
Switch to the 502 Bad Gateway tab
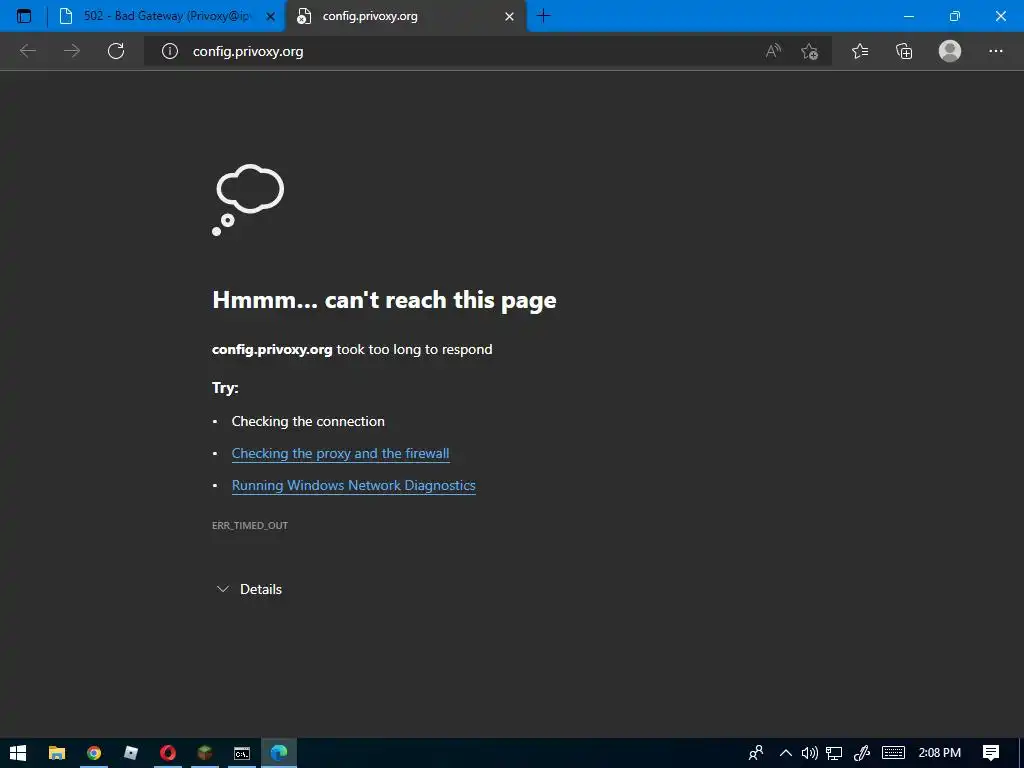pos(167,16)
